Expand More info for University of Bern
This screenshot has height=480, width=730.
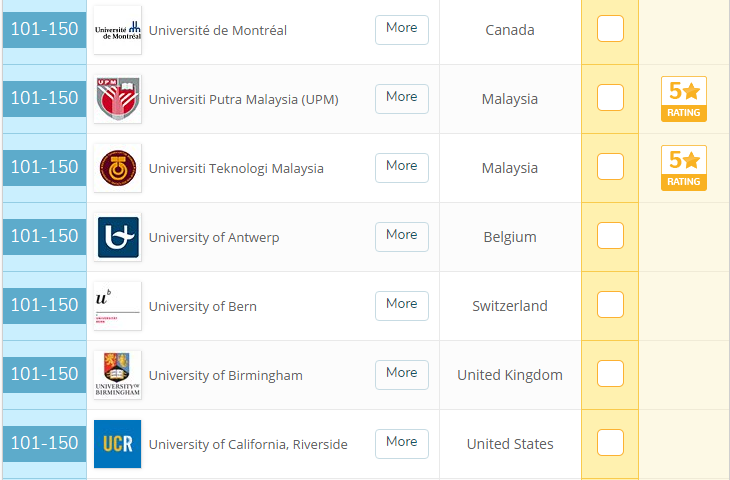[x=401, y=305]
